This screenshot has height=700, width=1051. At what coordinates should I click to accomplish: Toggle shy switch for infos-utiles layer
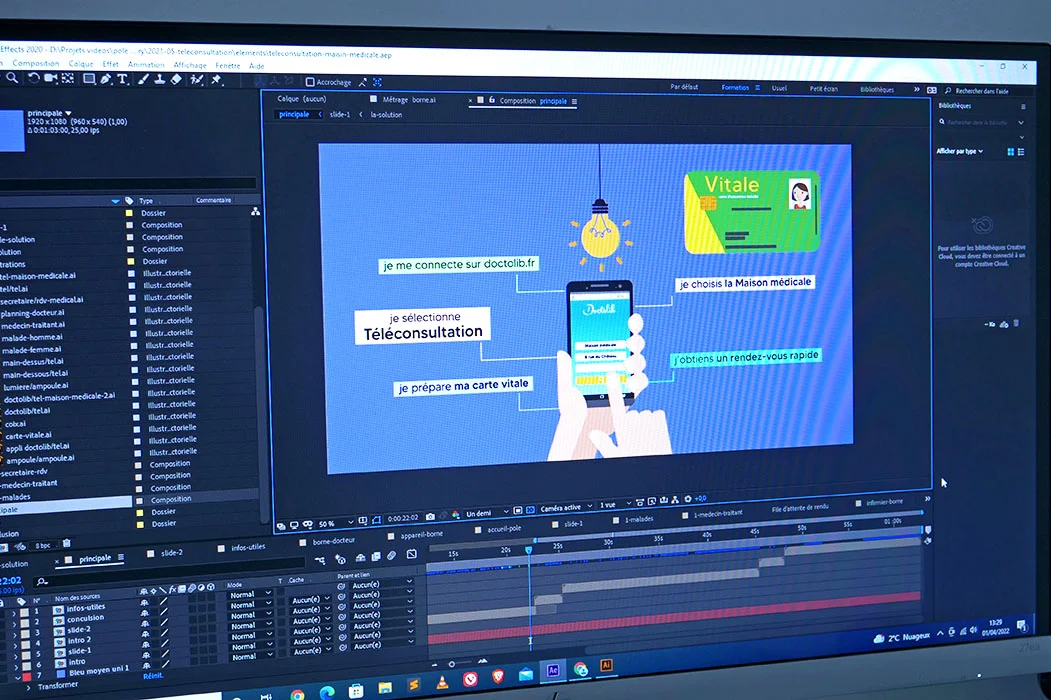144,603
